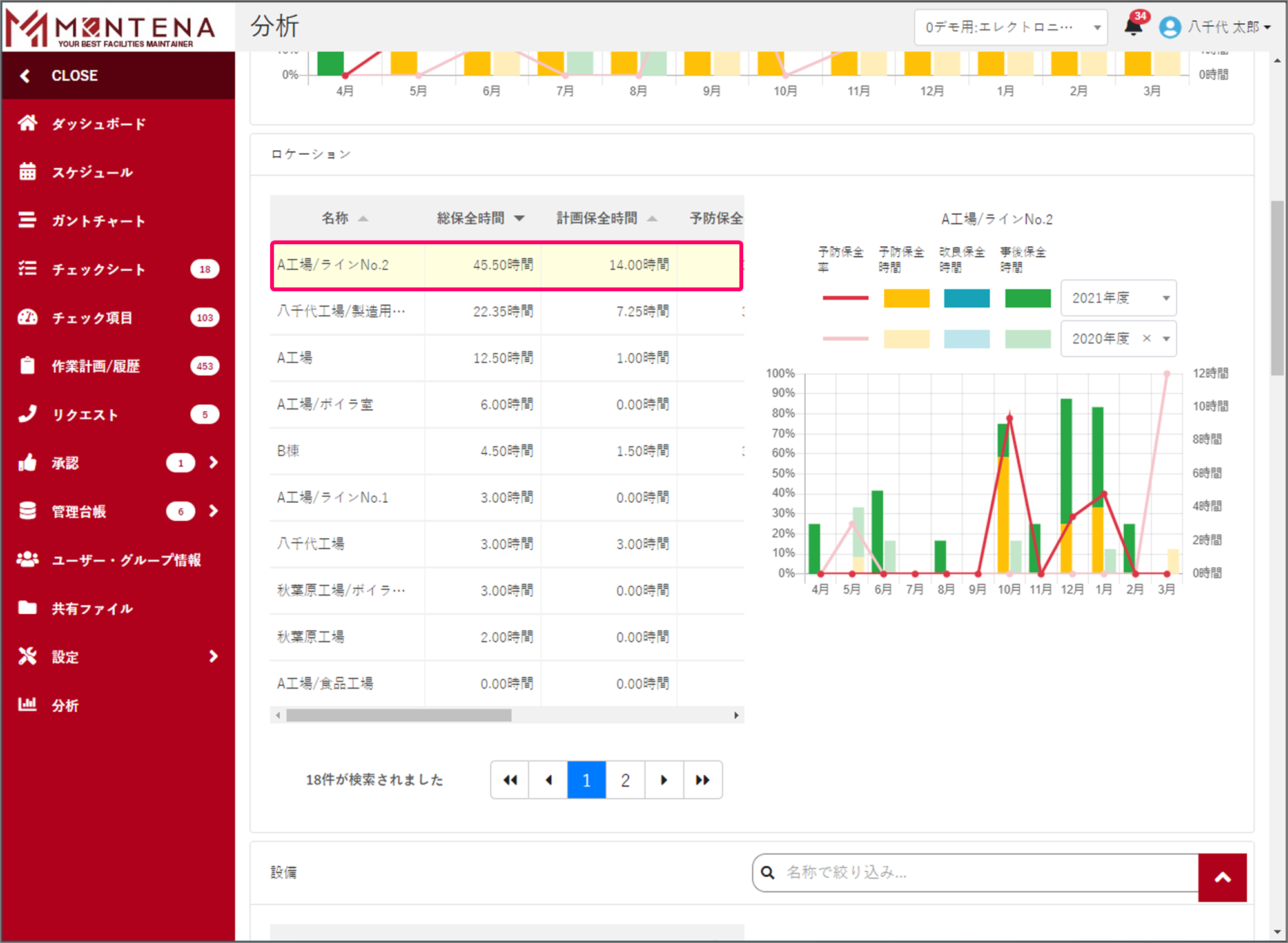Click the notification bell icon

tap(1133, 27)
